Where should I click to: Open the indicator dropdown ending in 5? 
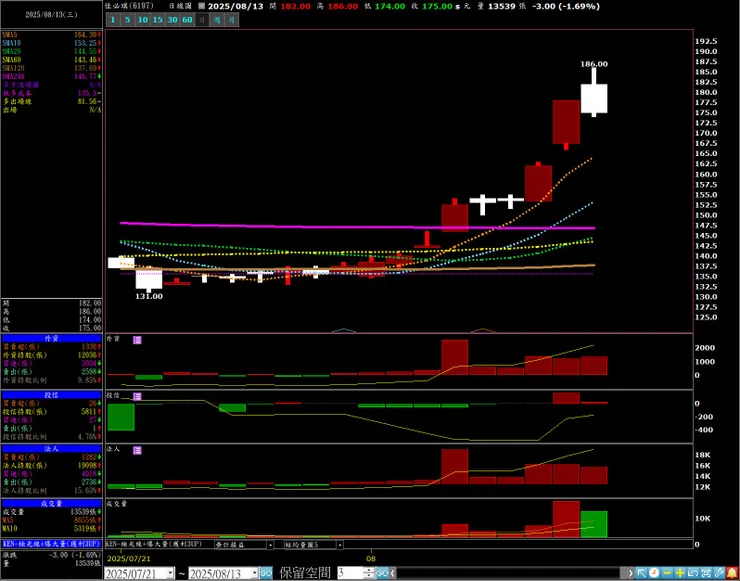tap(339, 545)
